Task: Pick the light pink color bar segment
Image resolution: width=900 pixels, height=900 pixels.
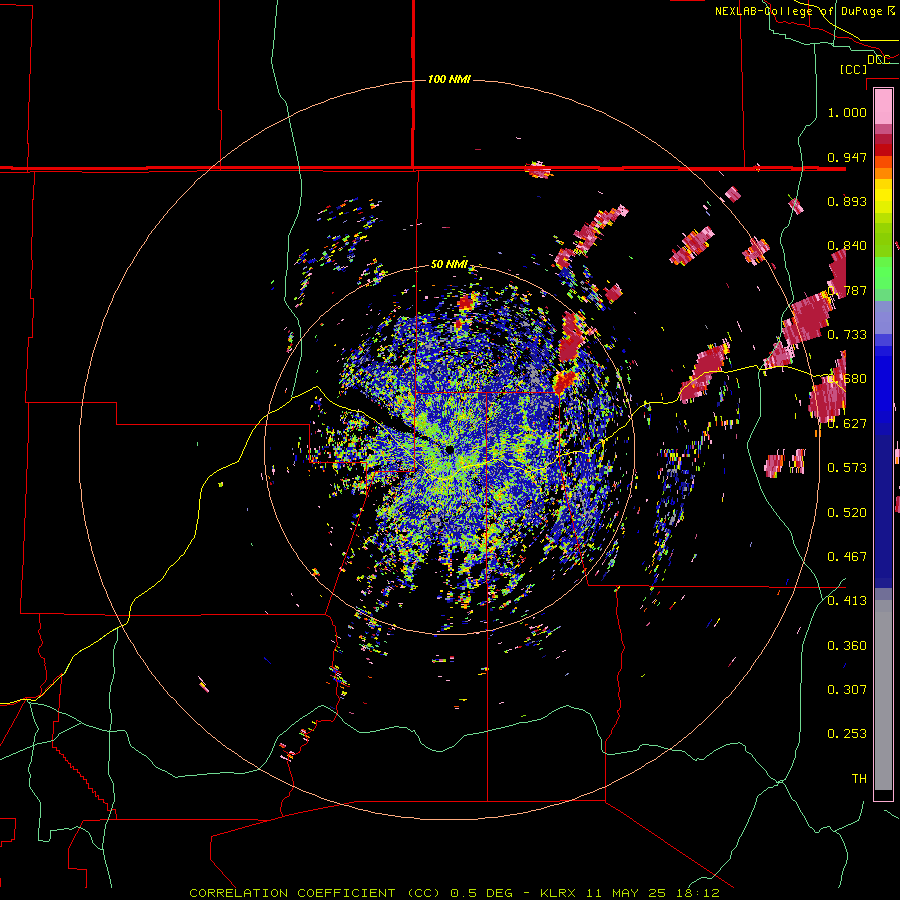Action: coord(883,106)
